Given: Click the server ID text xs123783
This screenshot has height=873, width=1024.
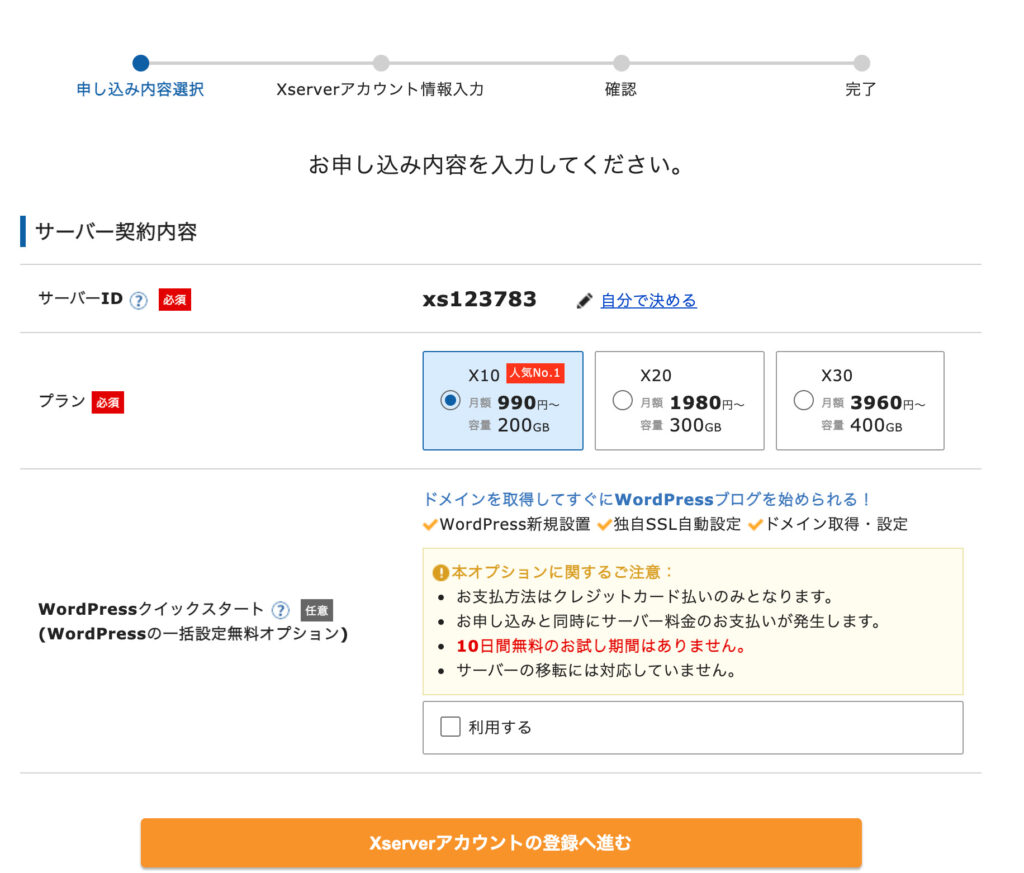Looking at the screenshot, I should [x=479, y=300].
